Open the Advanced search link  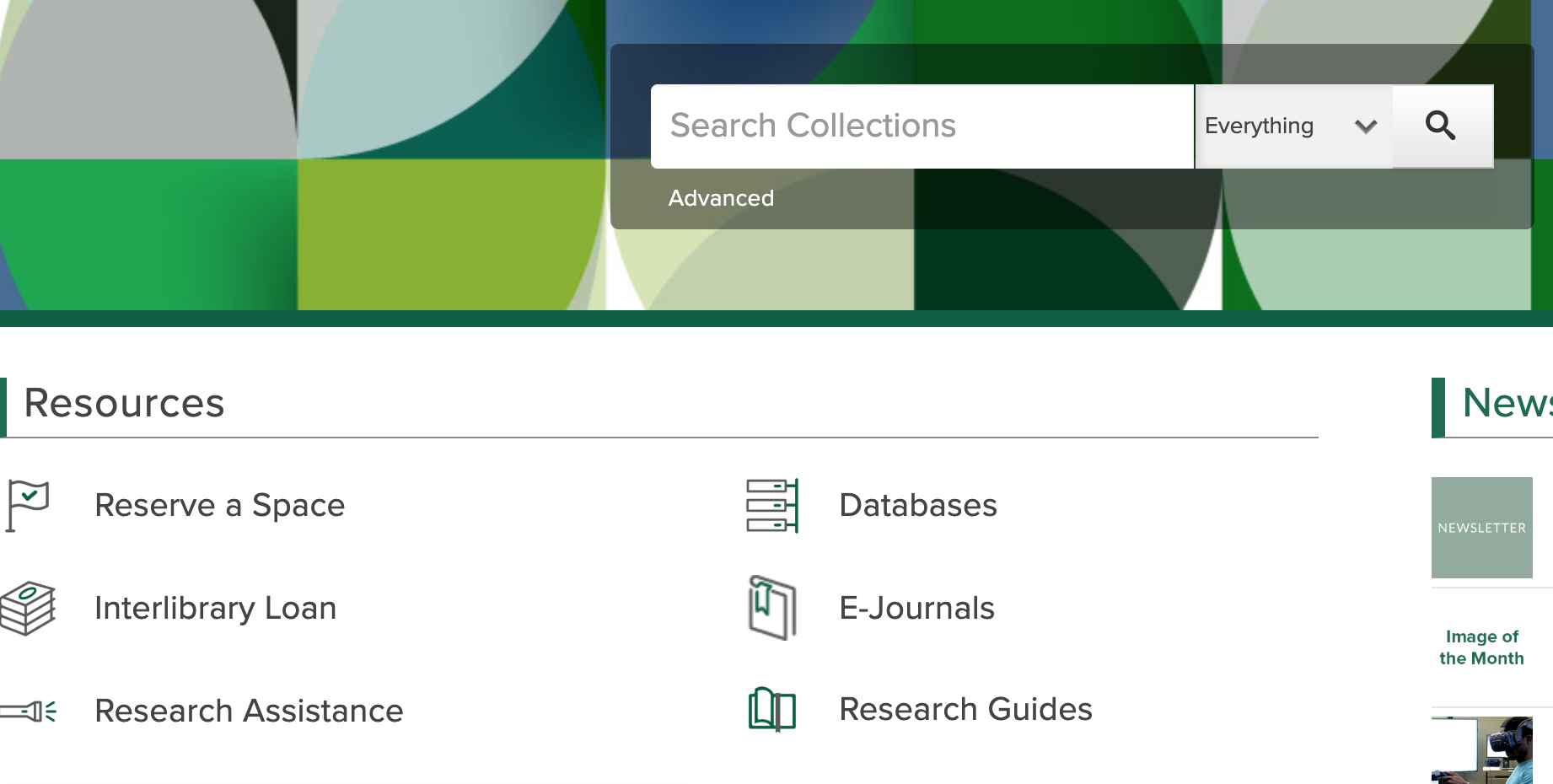pos(721,198)
